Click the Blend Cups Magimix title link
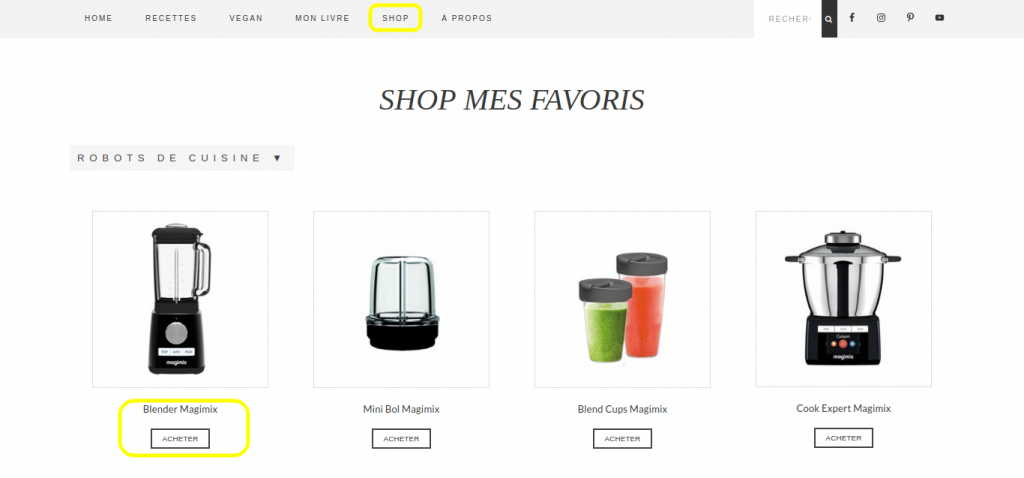This screenshot has width=1024, height=478. pos(622,409)
